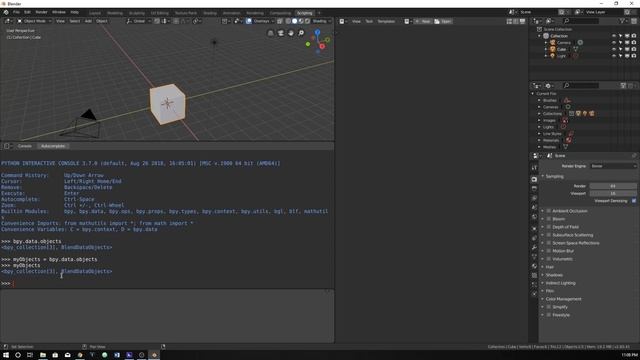
Task: Select solid viewport shading mode icon
Action: point(294,21)
